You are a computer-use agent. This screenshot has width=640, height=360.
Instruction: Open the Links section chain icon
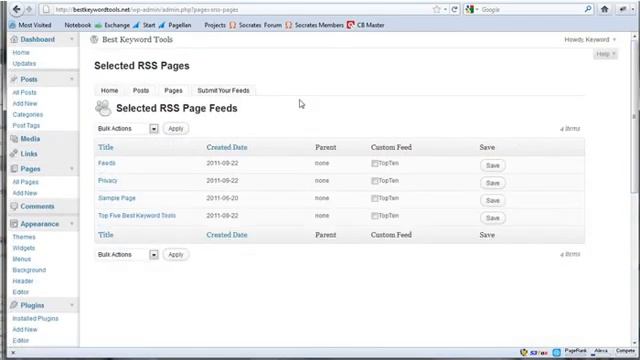pos(14,153)
